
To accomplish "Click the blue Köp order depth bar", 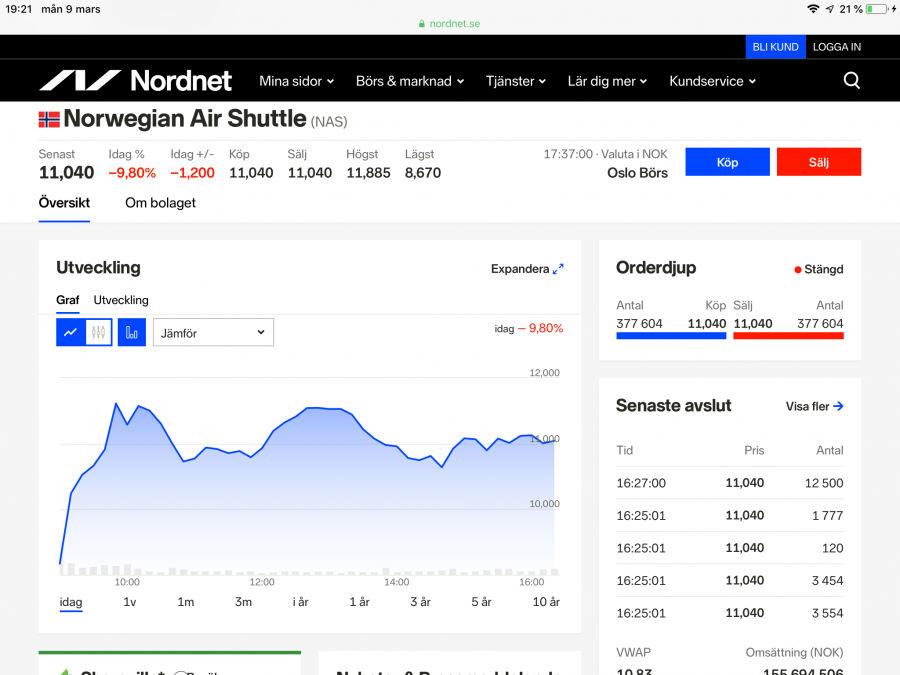I will (x=671, y=336).
